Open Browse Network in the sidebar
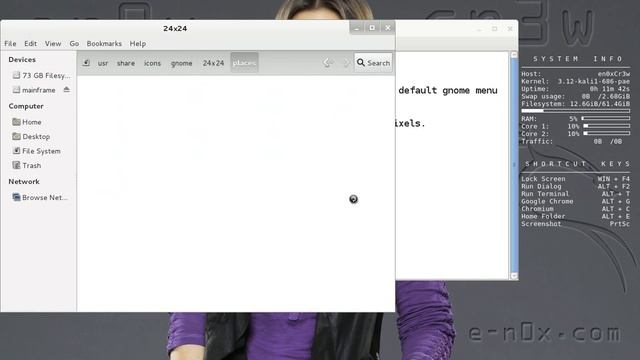Image resolution: width=640 pixels, height=360 pixels. click(39, 198)
